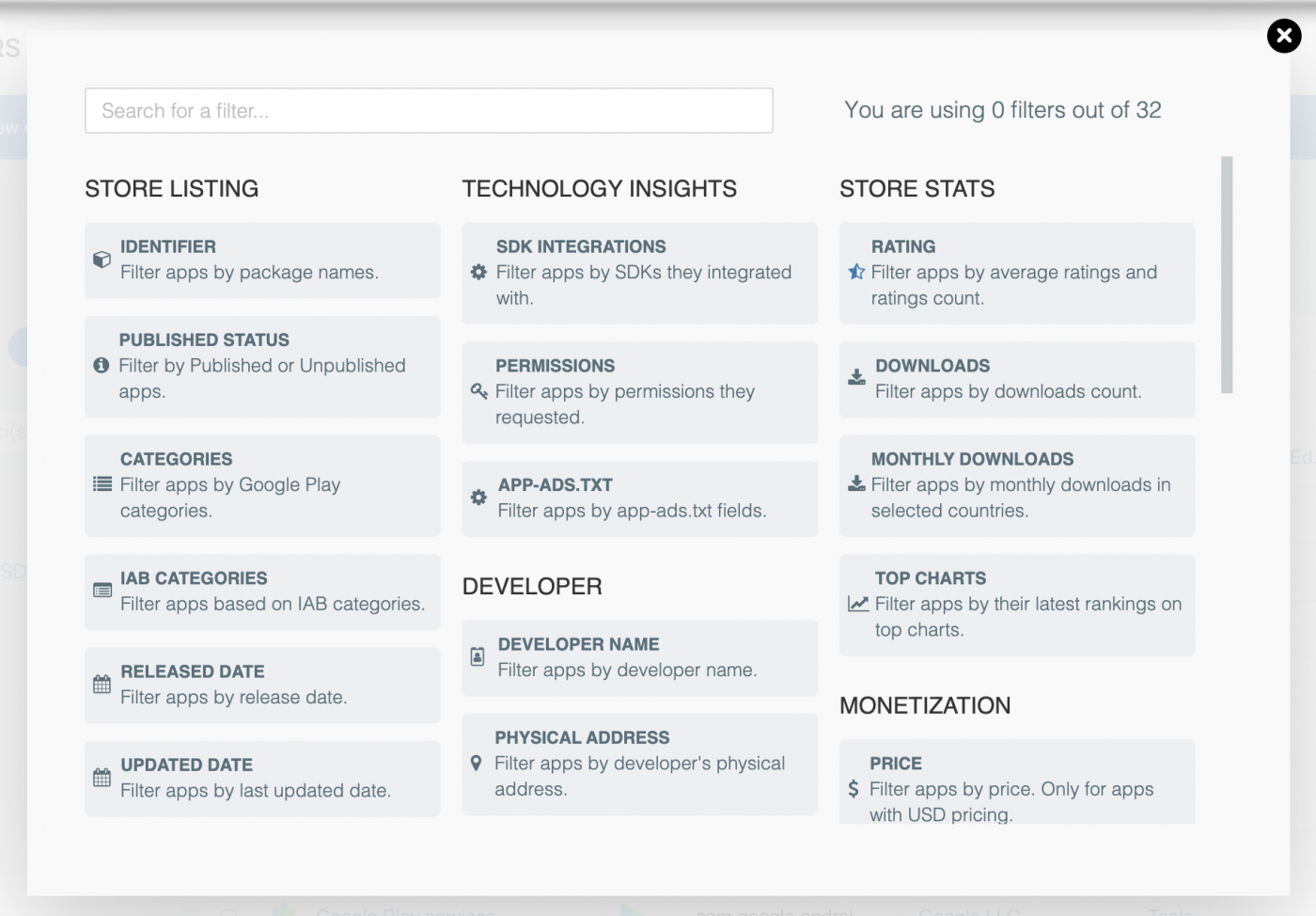
Task: Click the STORE STATS section heading
Action: [x=917, y=189]
